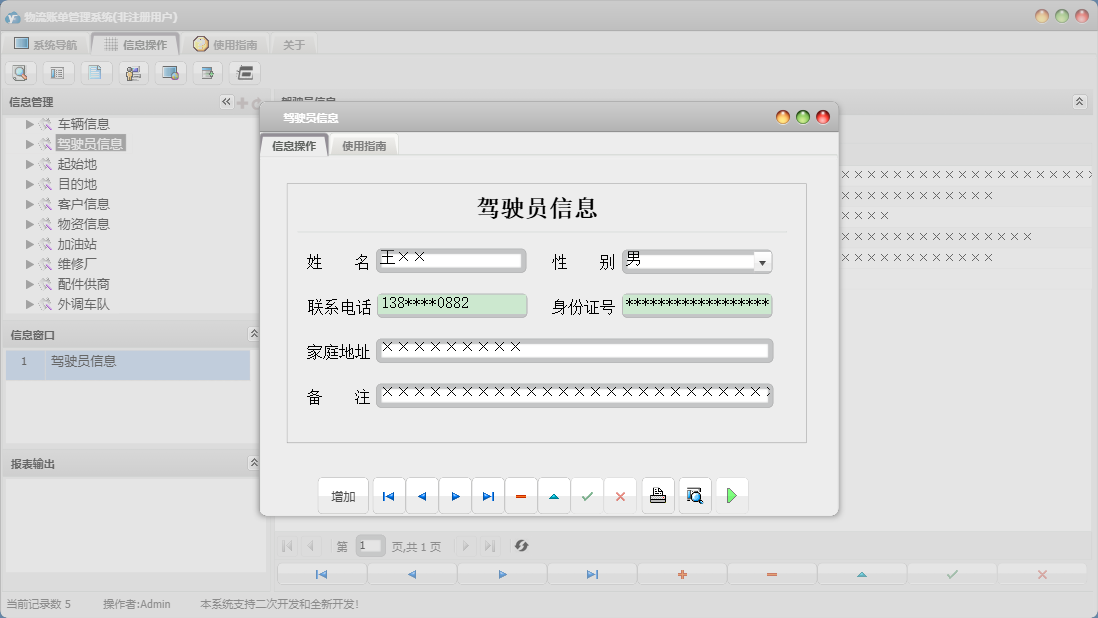
Task: Jump to last record in the driver dialog
Action: pos(488,494)
